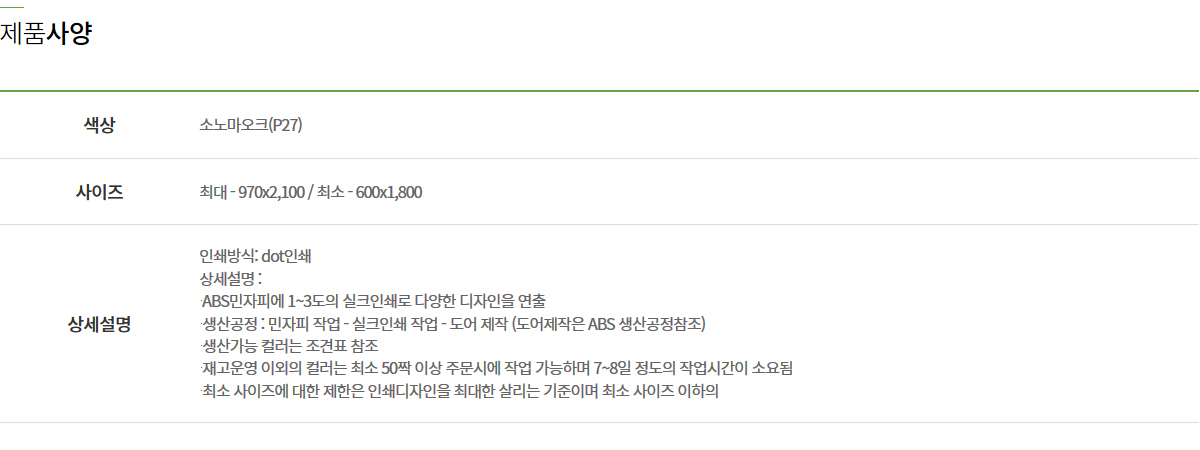Image resolution: width=1200 pixels, height=450 pixels.
Task: Click the "상세설명 :" line inside the description
Action: point(230,278)
